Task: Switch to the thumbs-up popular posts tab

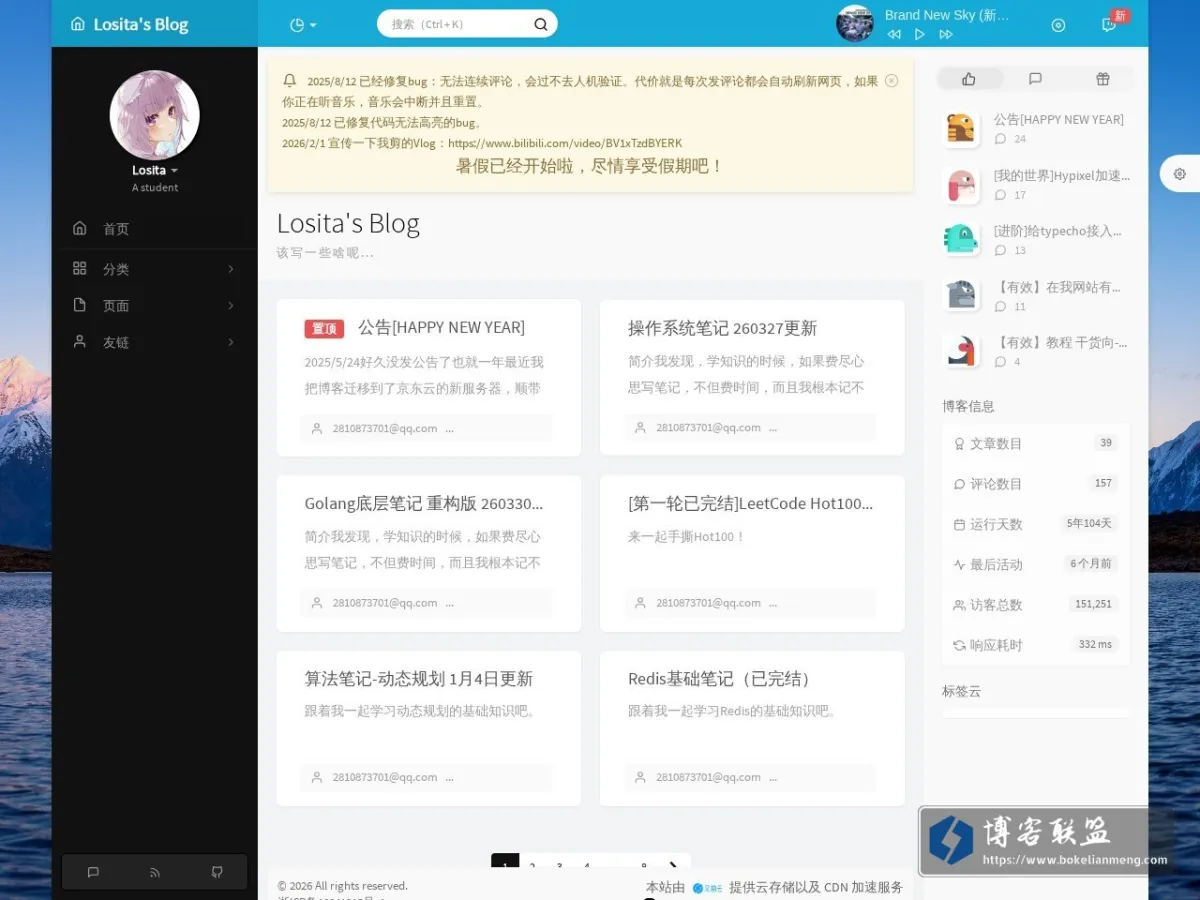Action: point(968,79)
